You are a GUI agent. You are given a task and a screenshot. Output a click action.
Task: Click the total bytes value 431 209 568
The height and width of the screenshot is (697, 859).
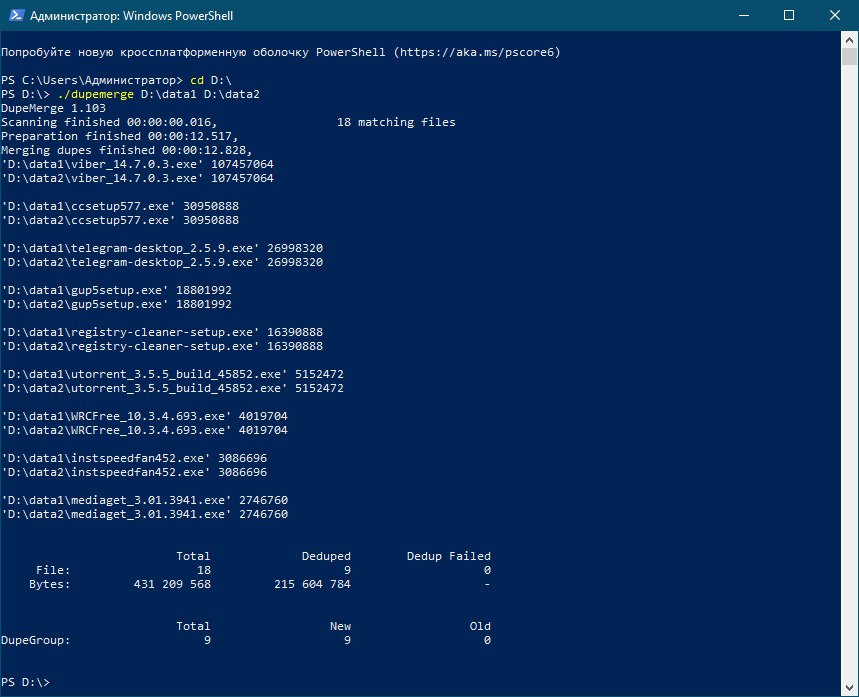(172, 584)
